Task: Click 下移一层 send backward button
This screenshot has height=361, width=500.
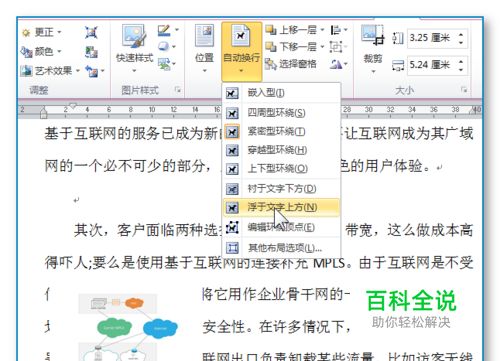Action: coord(291,47)
